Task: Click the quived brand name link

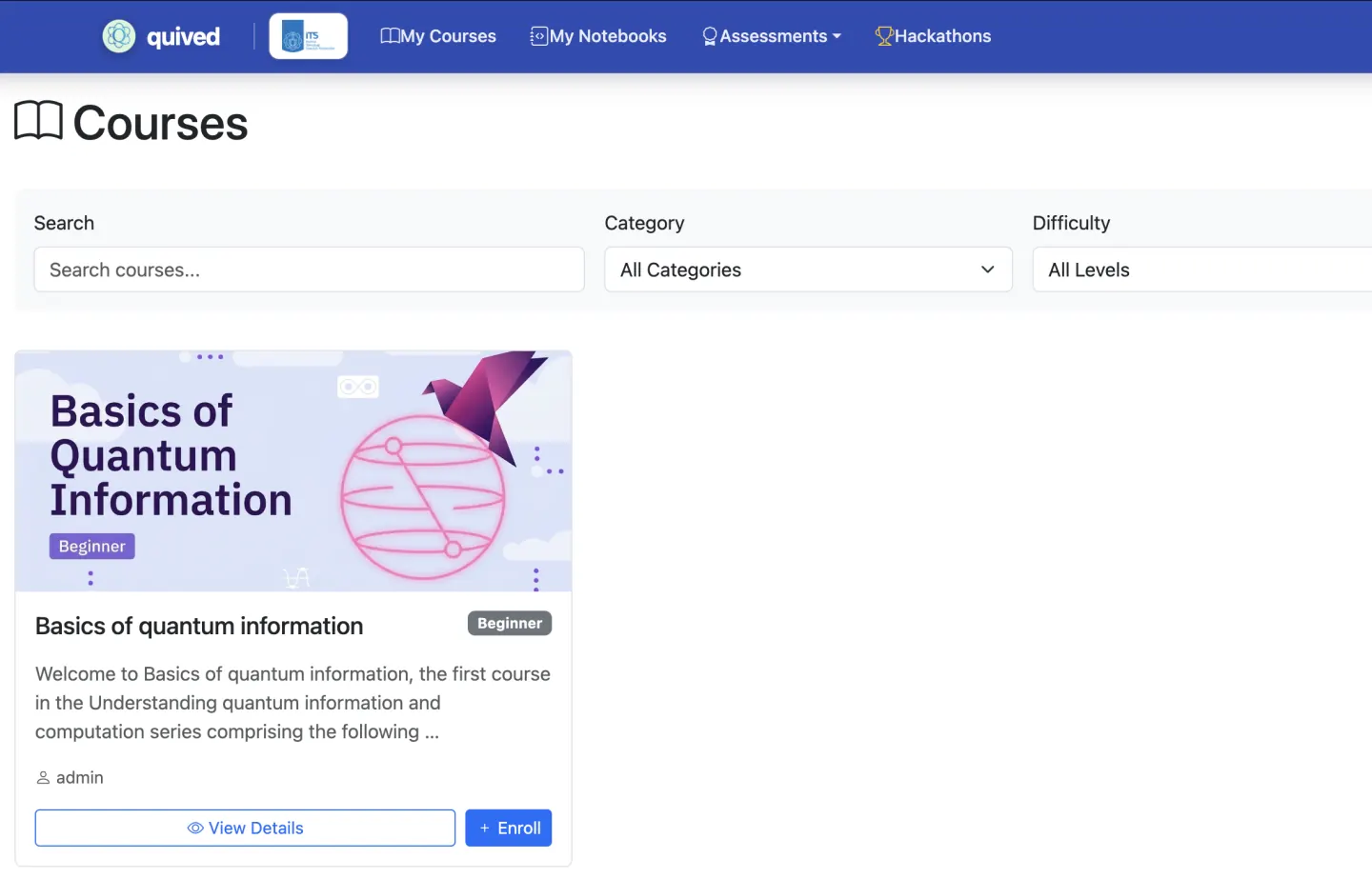Action: pos(183,36)
